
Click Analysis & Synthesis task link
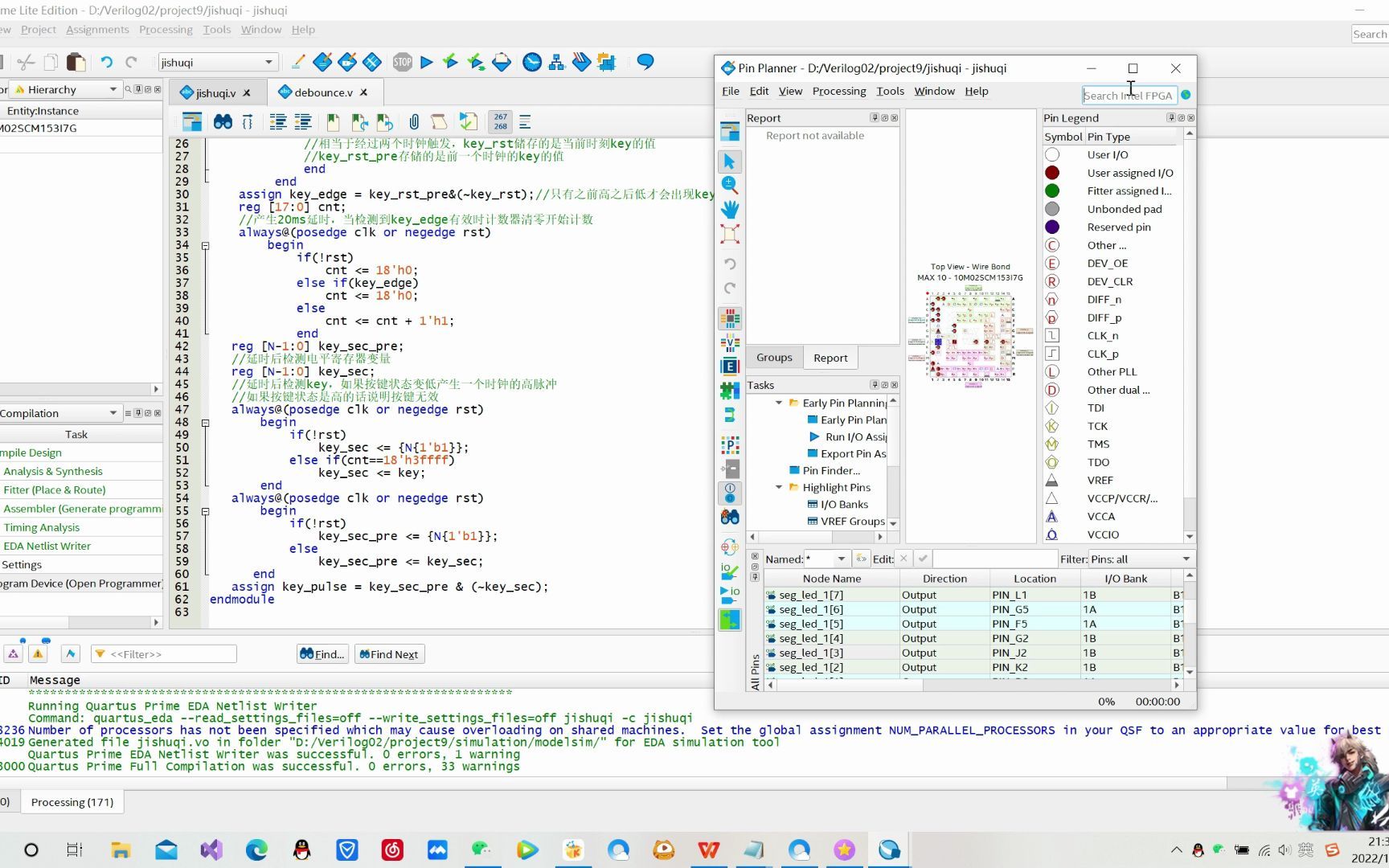coord(53,472)
